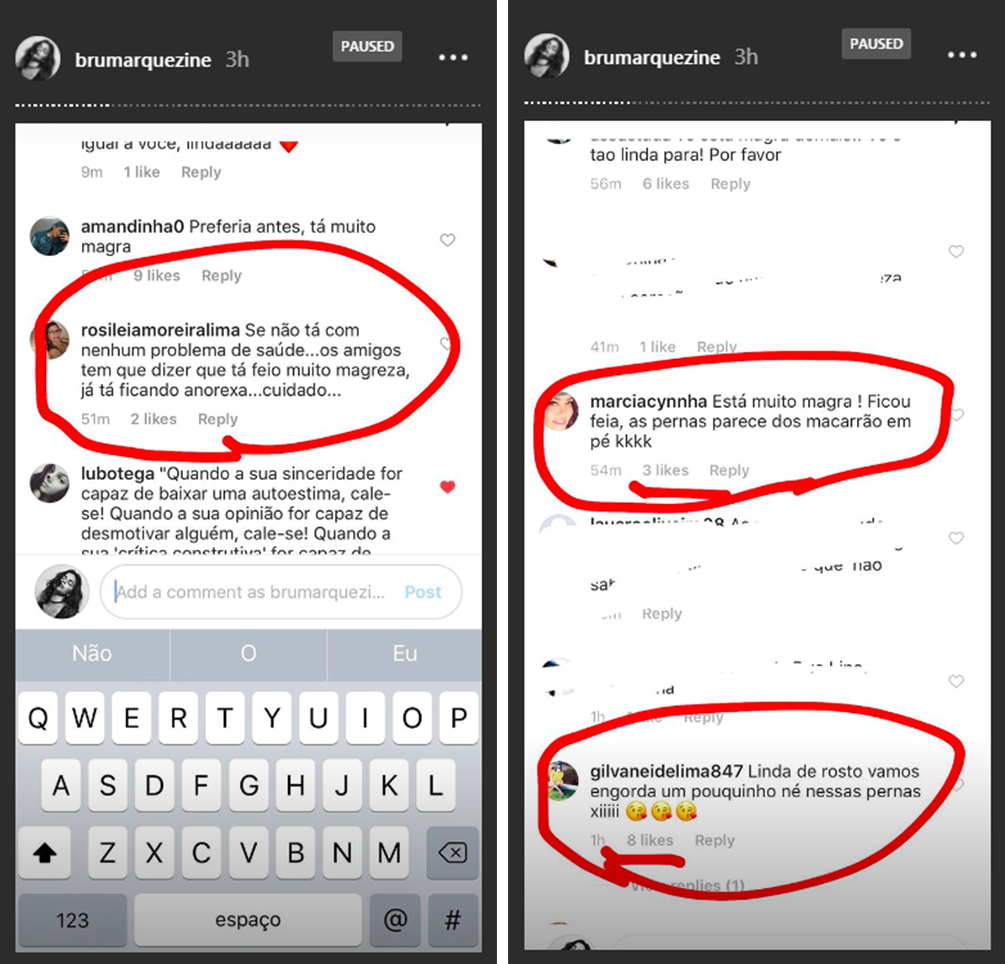Open the three-dot menu on left story
This screenshot has height=964, width=1005.
453,58
